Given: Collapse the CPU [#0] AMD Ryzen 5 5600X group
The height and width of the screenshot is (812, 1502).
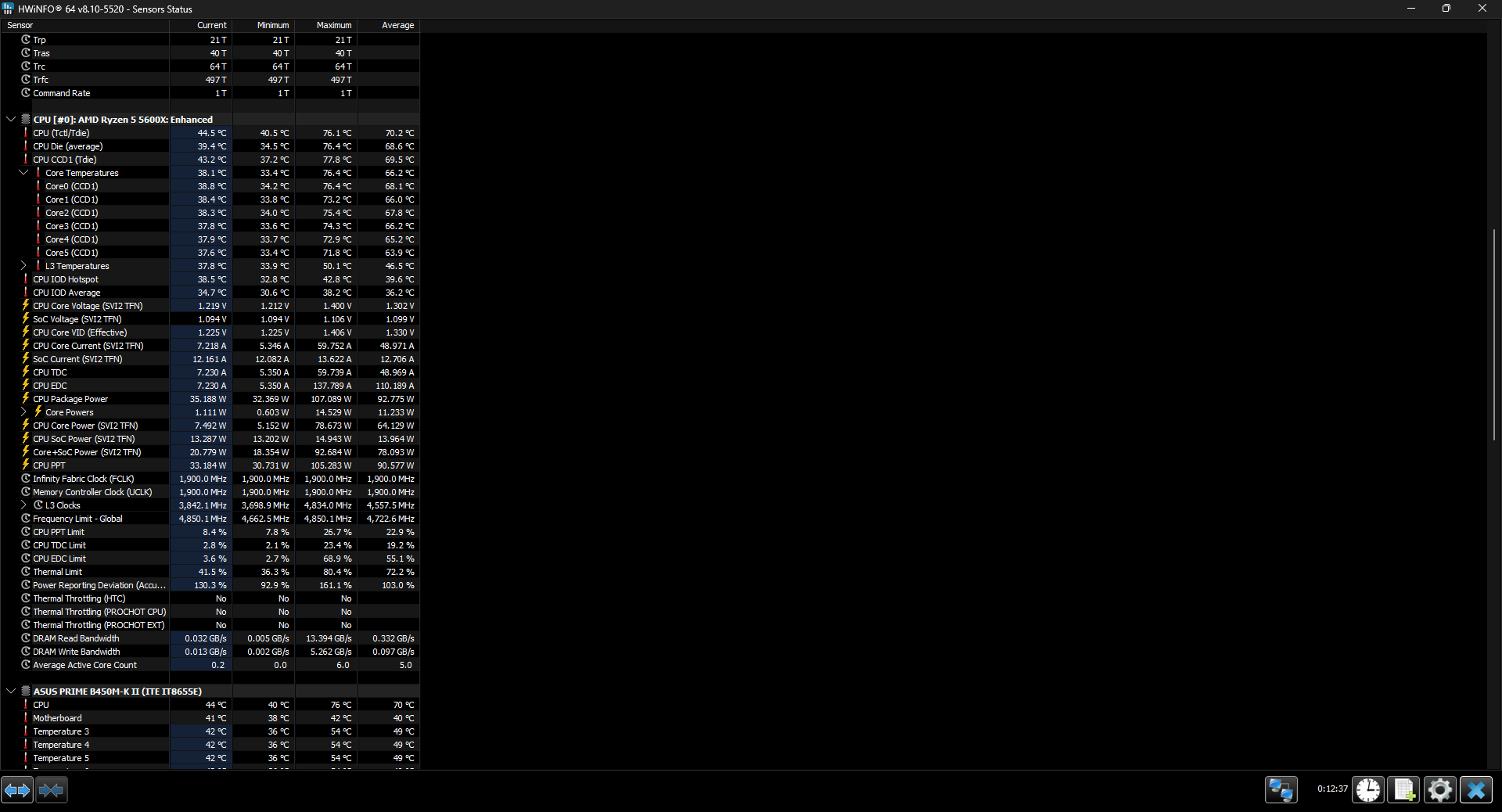Looking at the screenshot, I should (11, 120).
